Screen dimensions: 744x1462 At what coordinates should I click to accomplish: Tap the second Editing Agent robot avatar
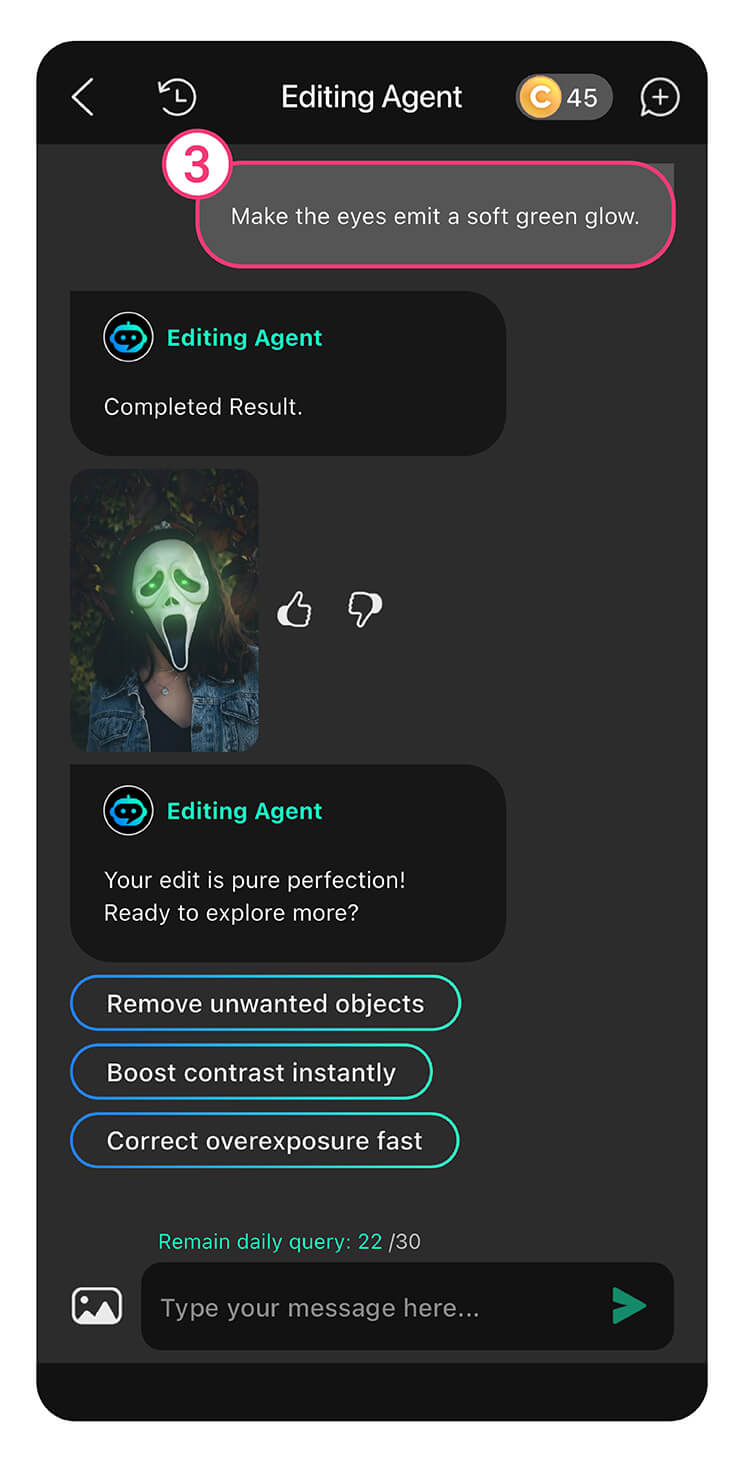coord(128,810)
